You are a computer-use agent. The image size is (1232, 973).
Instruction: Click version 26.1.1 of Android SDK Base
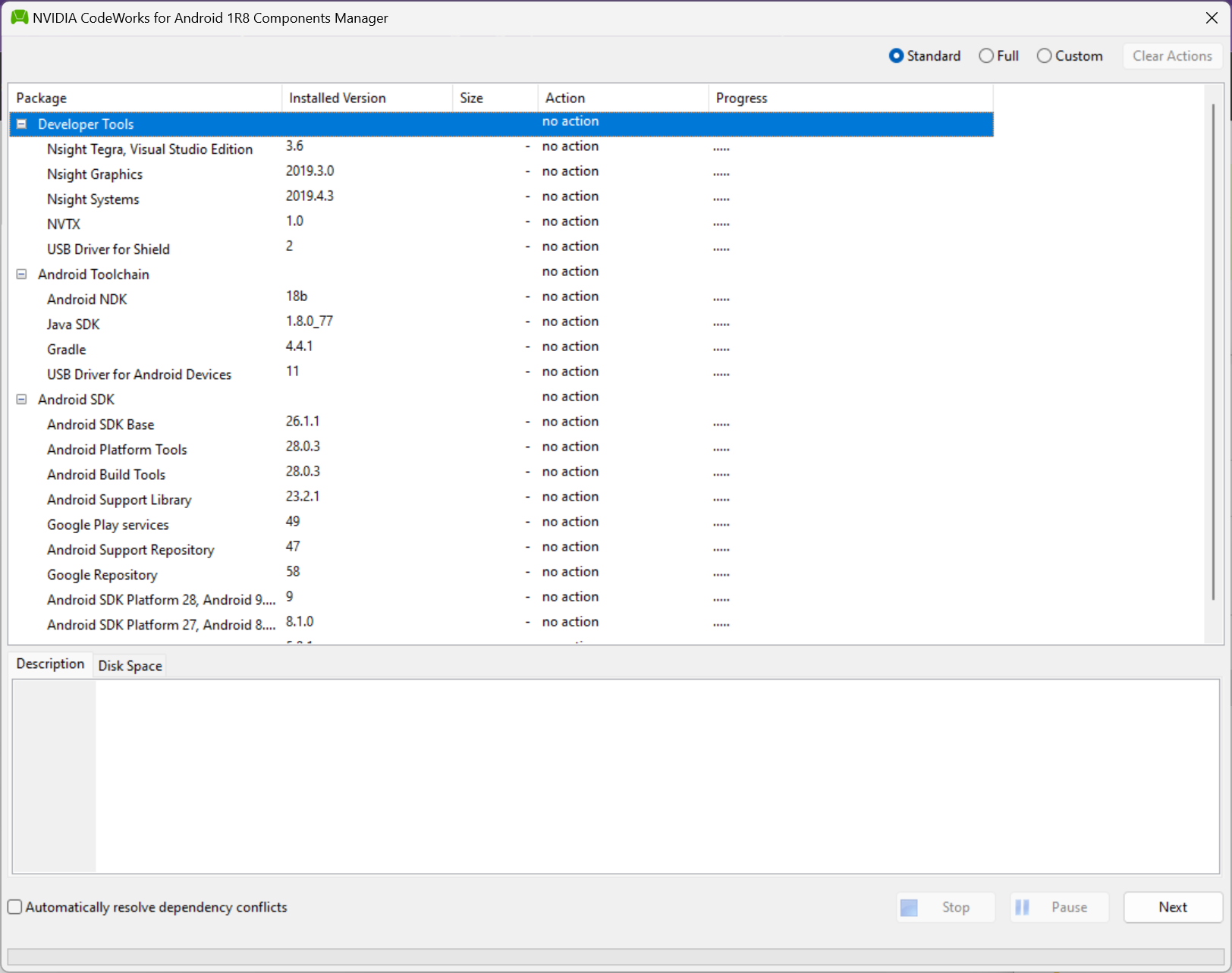(x=303, y=421)
